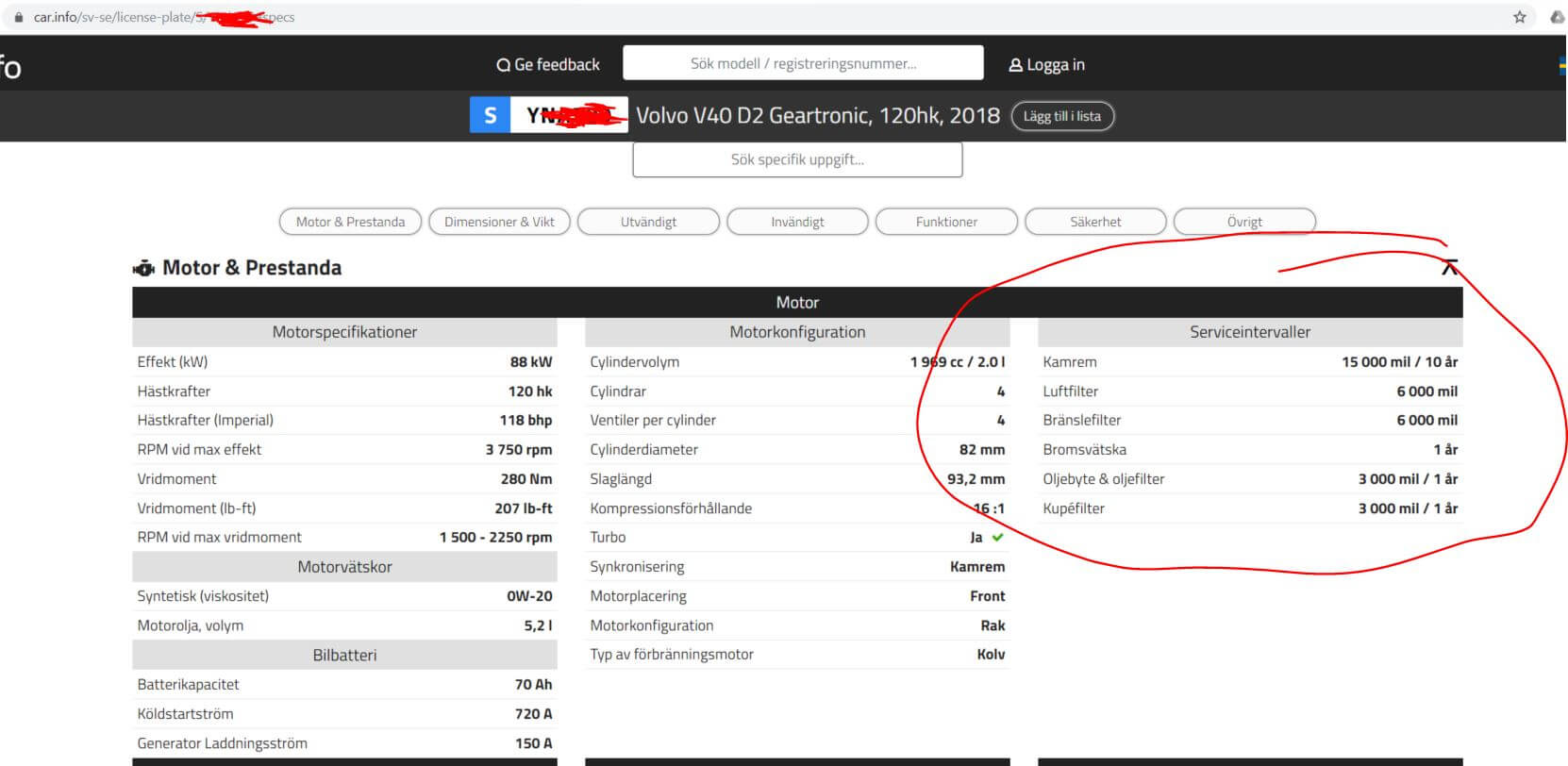Click the blue S country badge
1568x766 pixels.
click(490, 115)
